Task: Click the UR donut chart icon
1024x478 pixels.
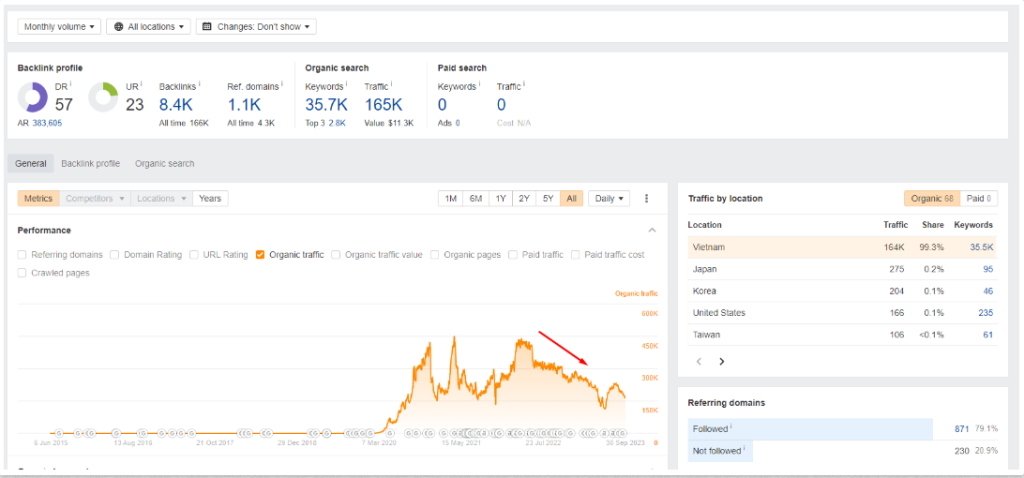Action: point(103,97)
